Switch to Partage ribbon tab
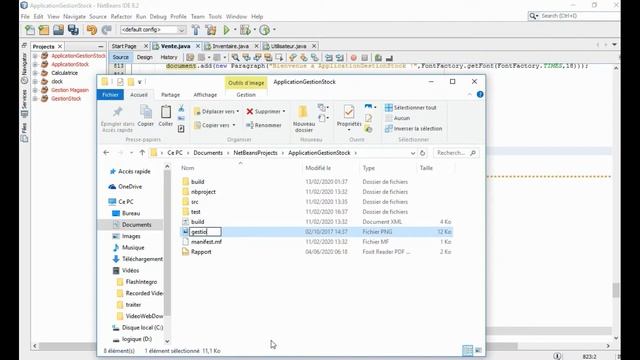Viewport: 640px width, 360px height. 170,95
